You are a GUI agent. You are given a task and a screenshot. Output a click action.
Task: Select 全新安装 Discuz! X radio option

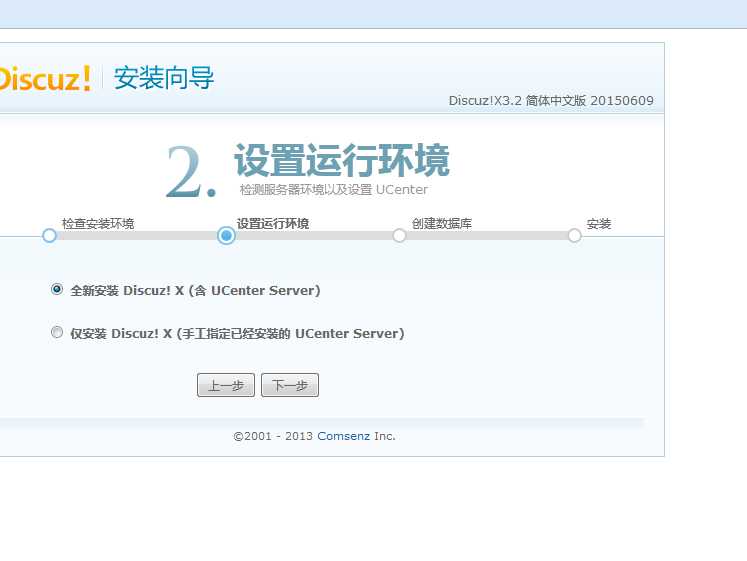tap(57, 289)
